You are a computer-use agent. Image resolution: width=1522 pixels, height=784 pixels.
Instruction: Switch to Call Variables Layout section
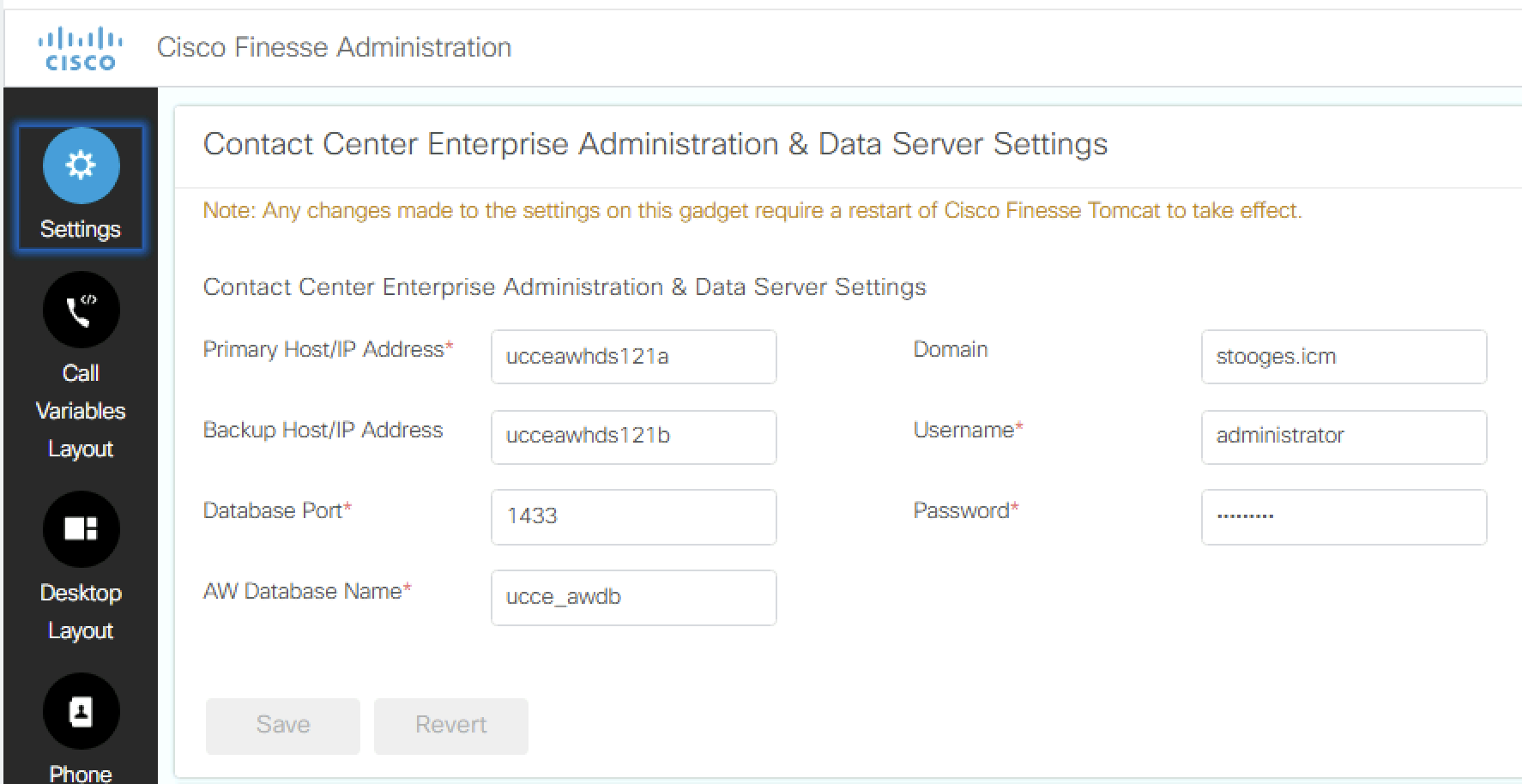(x=80, y=410)
